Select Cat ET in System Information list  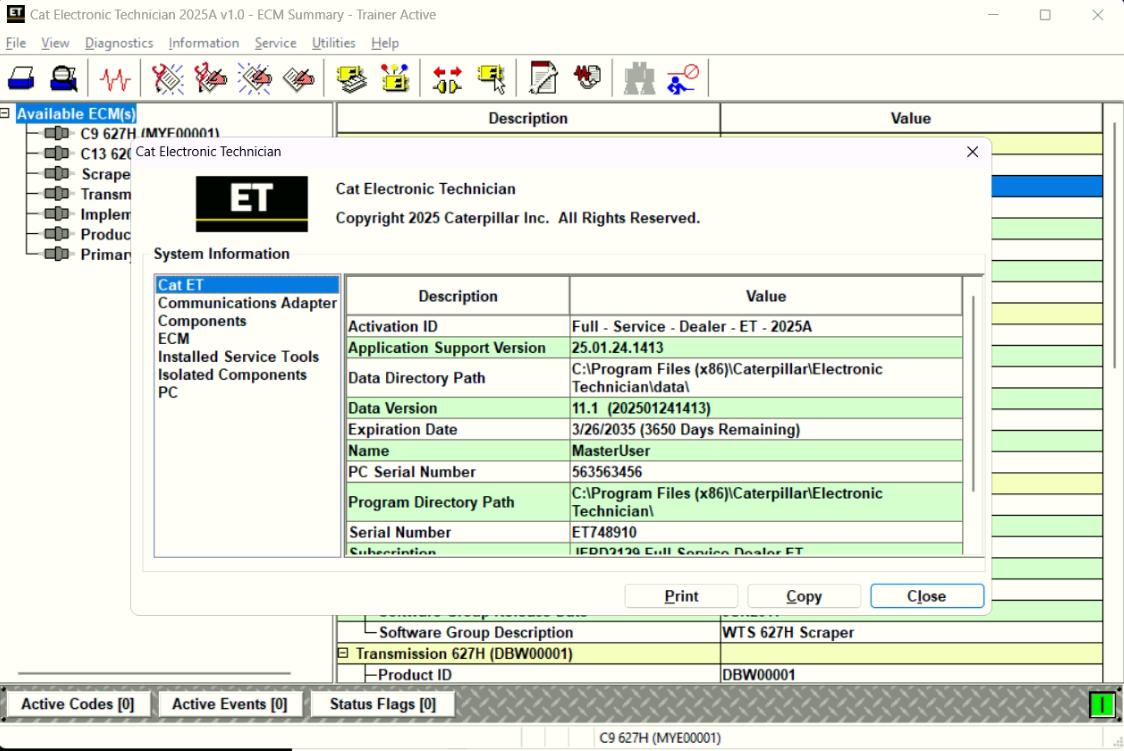(247, 285)
